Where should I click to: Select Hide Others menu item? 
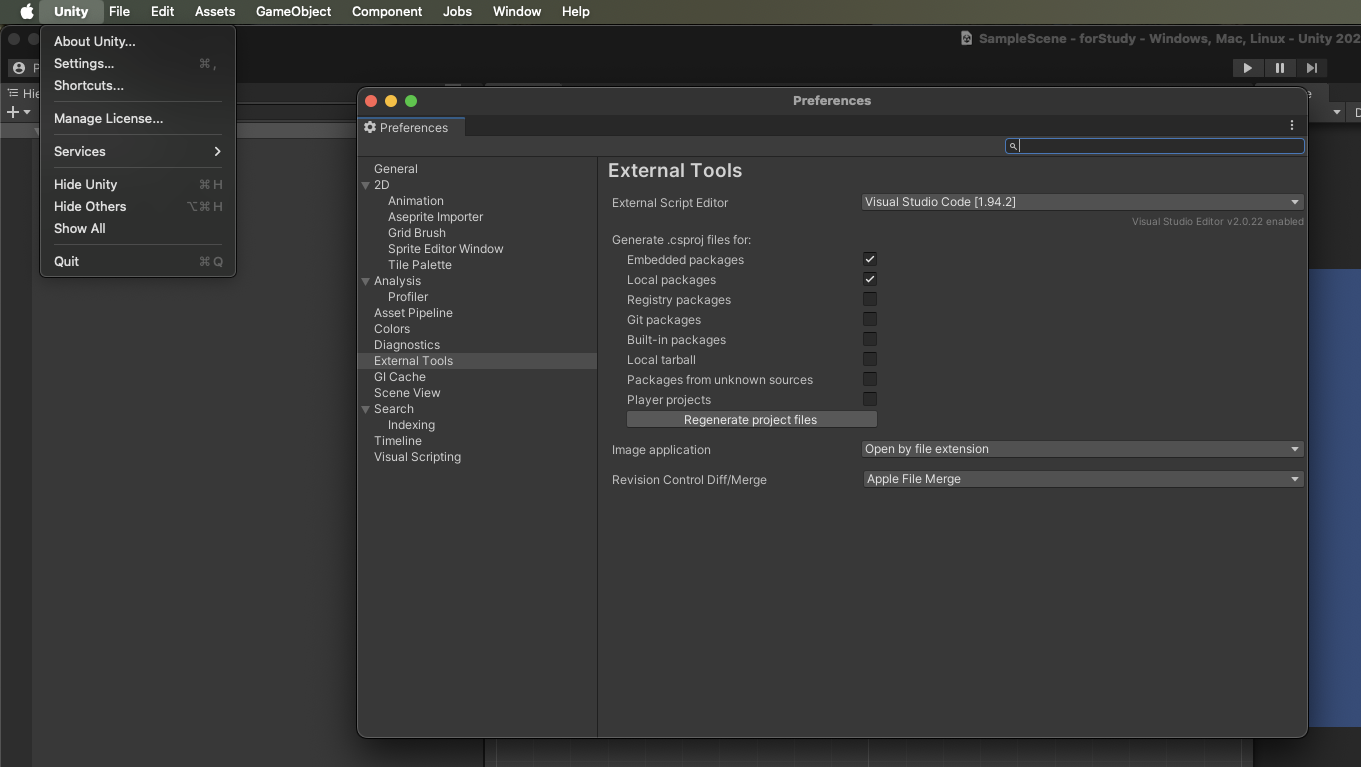[138, 207]
